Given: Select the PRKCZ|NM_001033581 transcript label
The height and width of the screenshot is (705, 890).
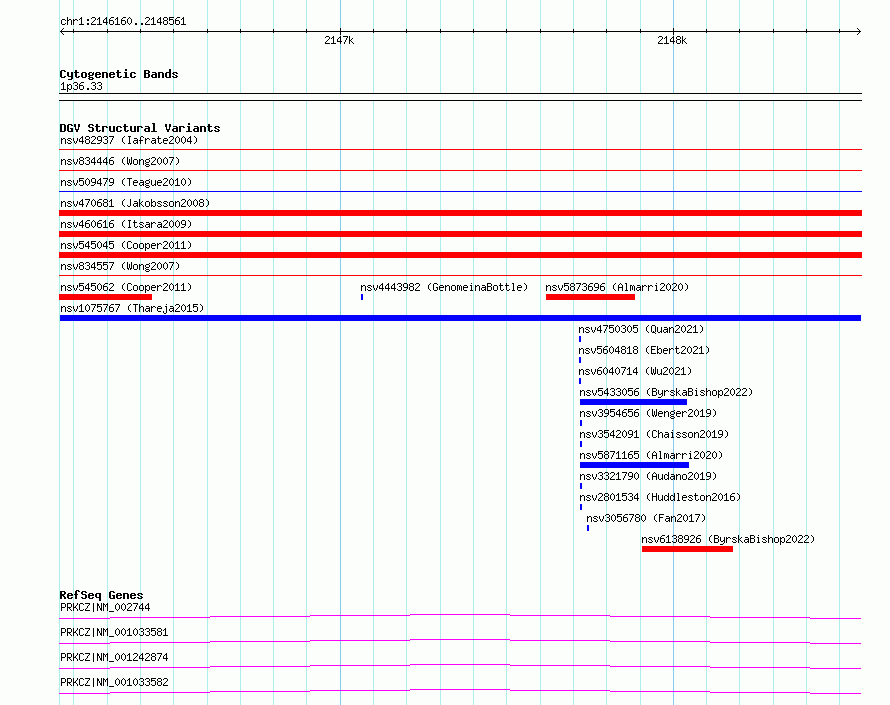Looking at the screenshot, I should point(114,632).
